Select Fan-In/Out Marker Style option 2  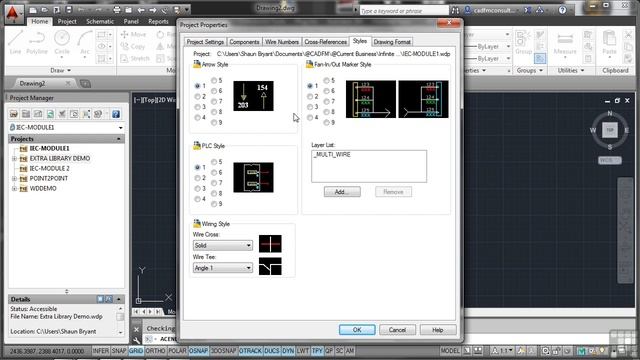click(x=310, y=97)
